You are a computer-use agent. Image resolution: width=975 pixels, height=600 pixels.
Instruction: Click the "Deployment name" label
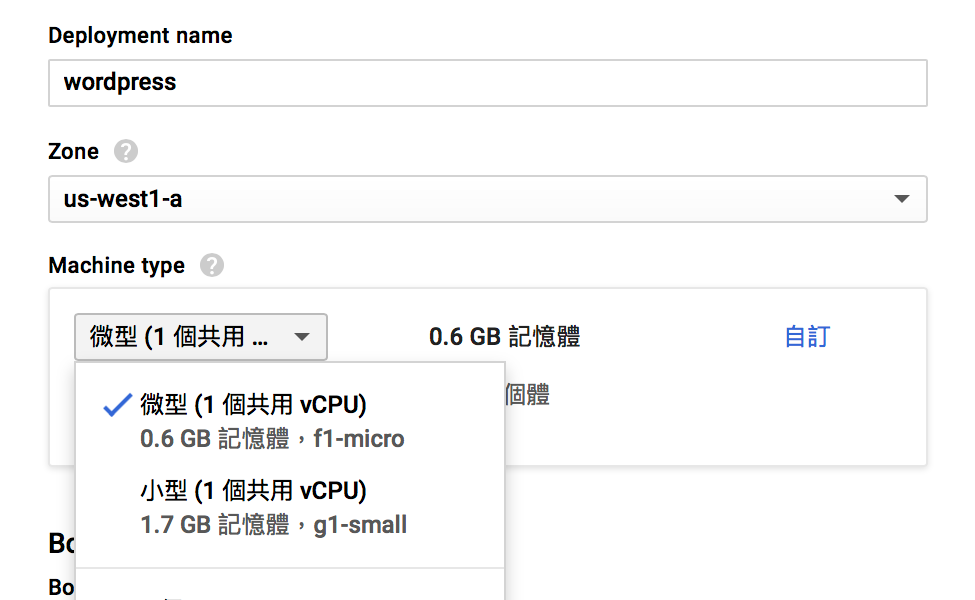click(x=140, y=36)
